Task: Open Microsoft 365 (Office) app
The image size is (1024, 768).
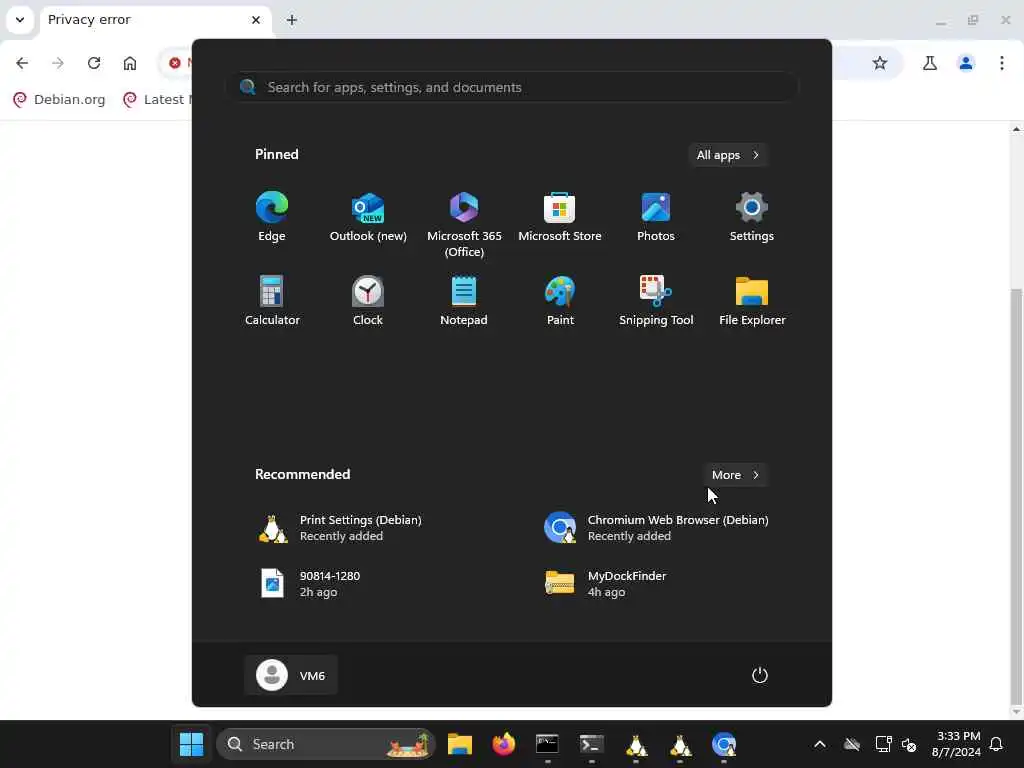Action: click(x=464, y=225)
